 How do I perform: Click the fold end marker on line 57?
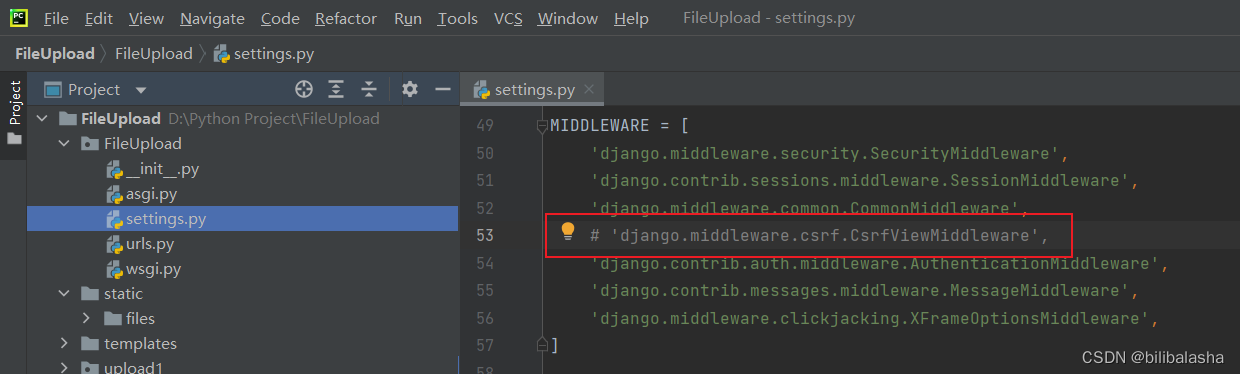click(542, 344)
